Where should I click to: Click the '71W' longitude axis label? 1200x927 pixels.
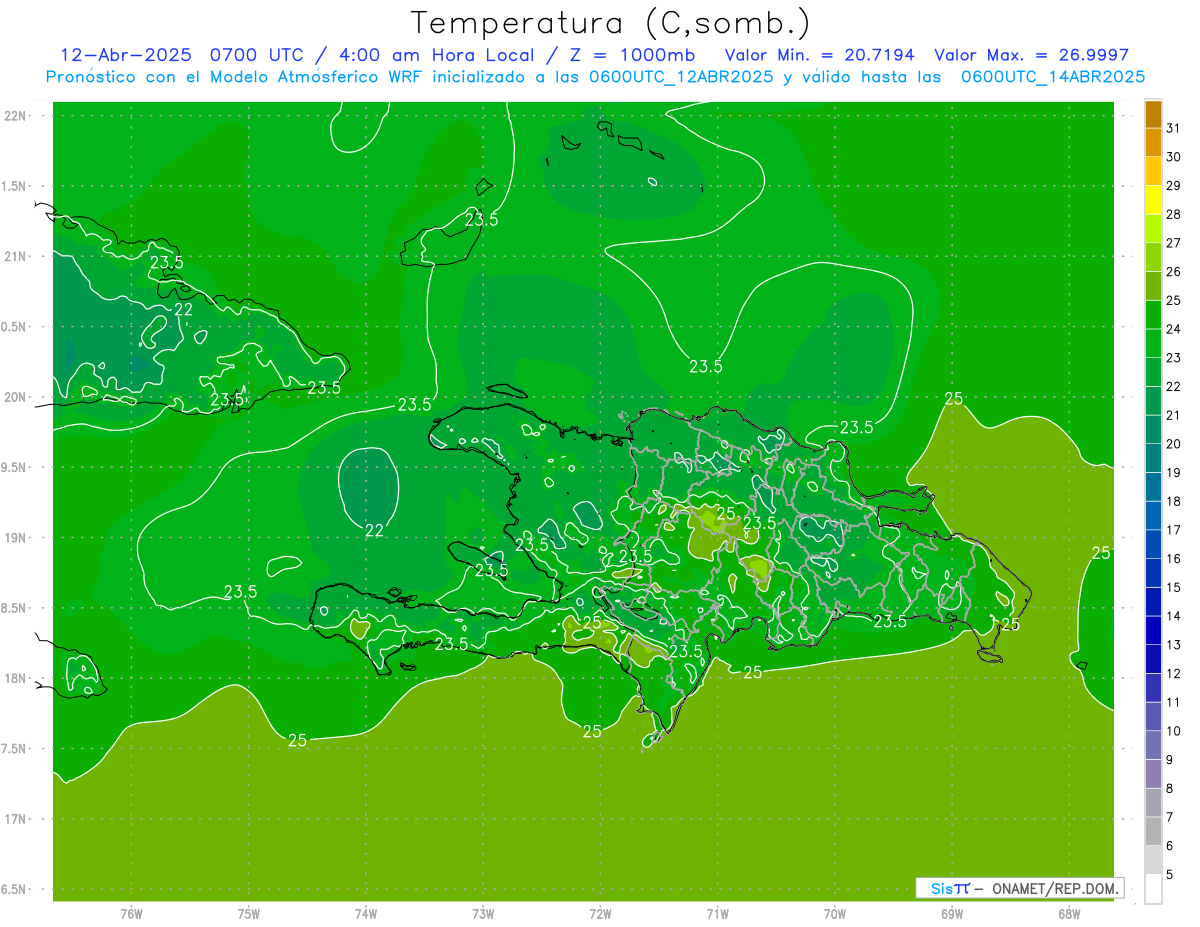pyautogui.click(x=717, y=914)
